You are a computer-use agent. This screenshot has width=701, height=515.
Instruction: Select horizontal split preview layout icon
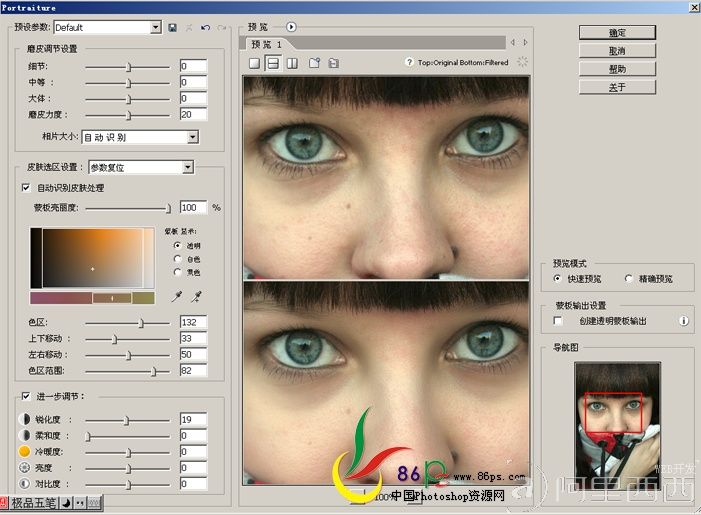tap(273, 63)
